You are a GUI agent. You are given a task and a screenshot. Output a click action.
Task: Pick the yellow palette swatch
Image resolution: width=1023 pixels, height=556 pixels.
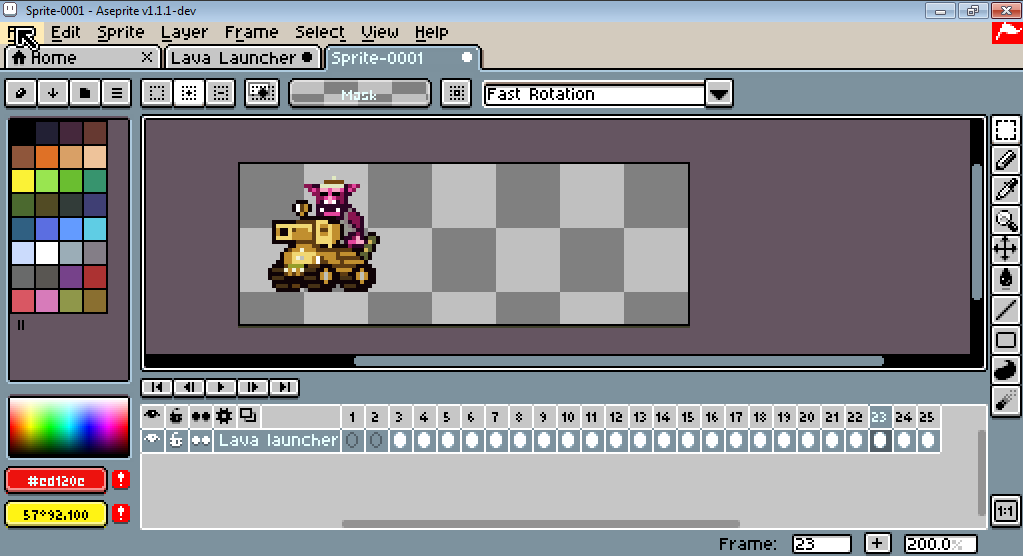point(23,181)
